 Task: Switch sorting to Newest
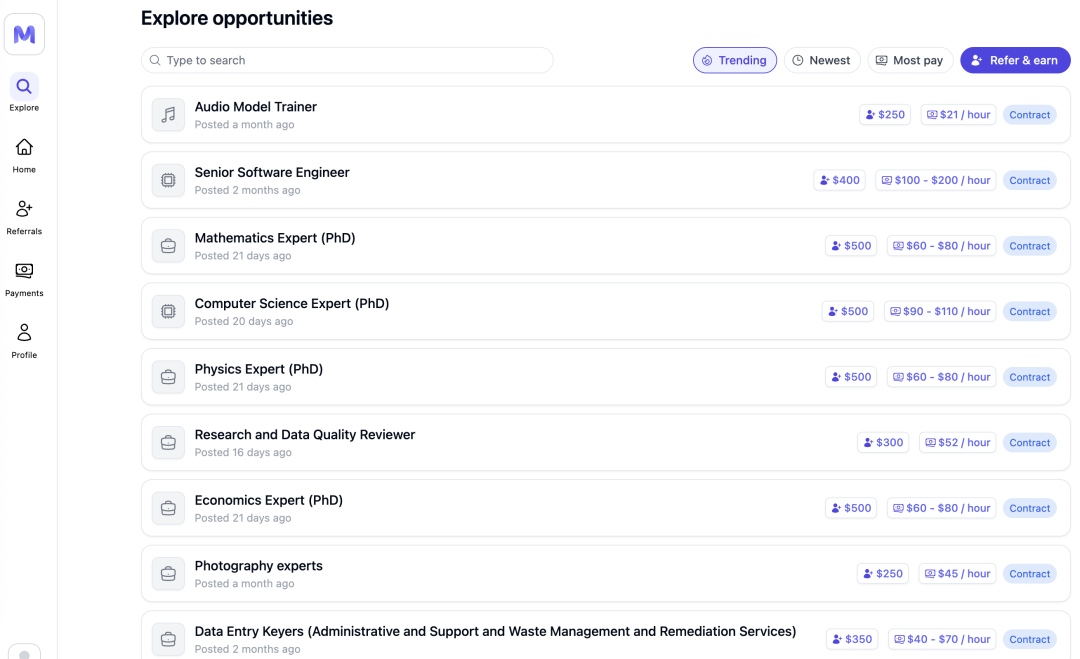pos(821,60)
